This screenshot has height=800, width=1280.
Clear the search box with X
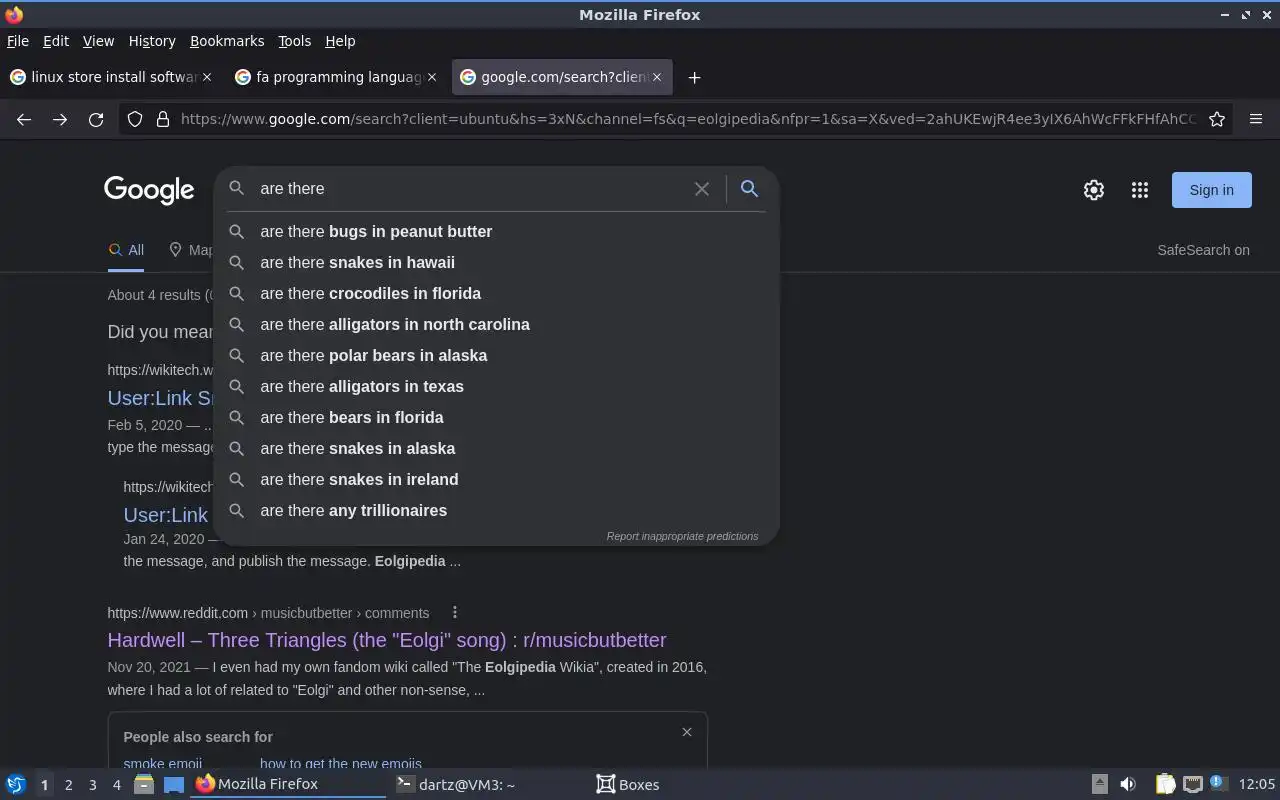pos(702,189)
